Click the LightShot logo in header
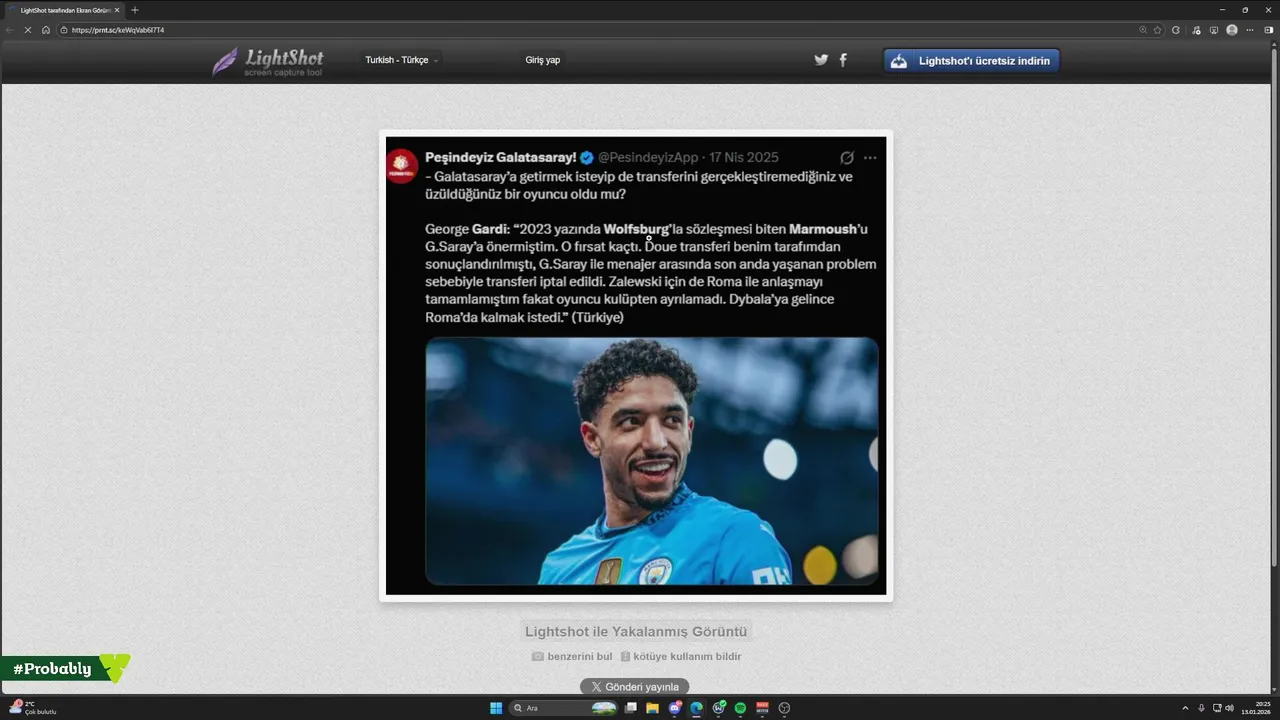The width and height of the screenshot is (1280, 720). [268, 62]
